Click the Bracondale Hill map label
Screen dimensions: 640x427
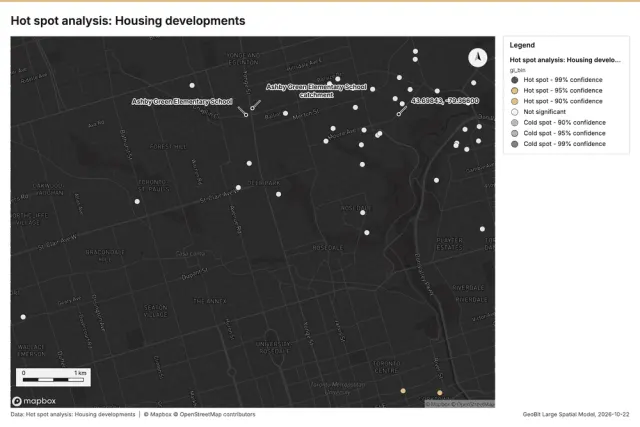pos(104,256)
